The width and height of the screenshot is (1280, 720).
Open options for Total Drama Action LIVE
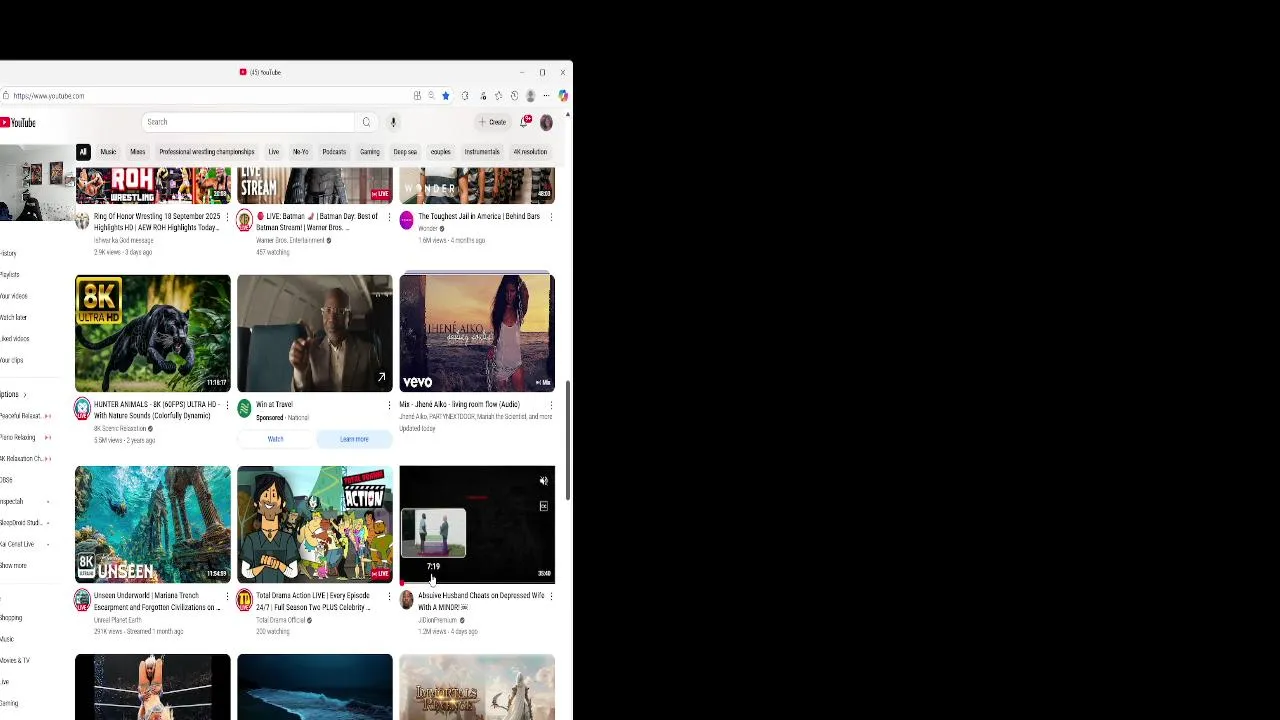[x=389, y=596]
